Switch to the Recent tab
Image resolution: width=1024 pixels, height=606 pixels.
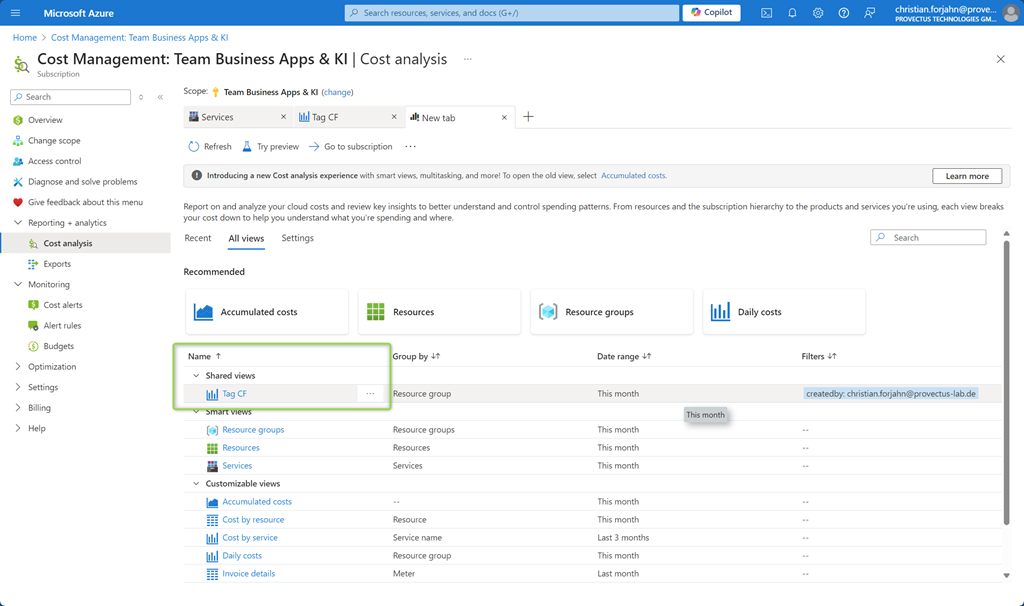[x=198, y=238]
